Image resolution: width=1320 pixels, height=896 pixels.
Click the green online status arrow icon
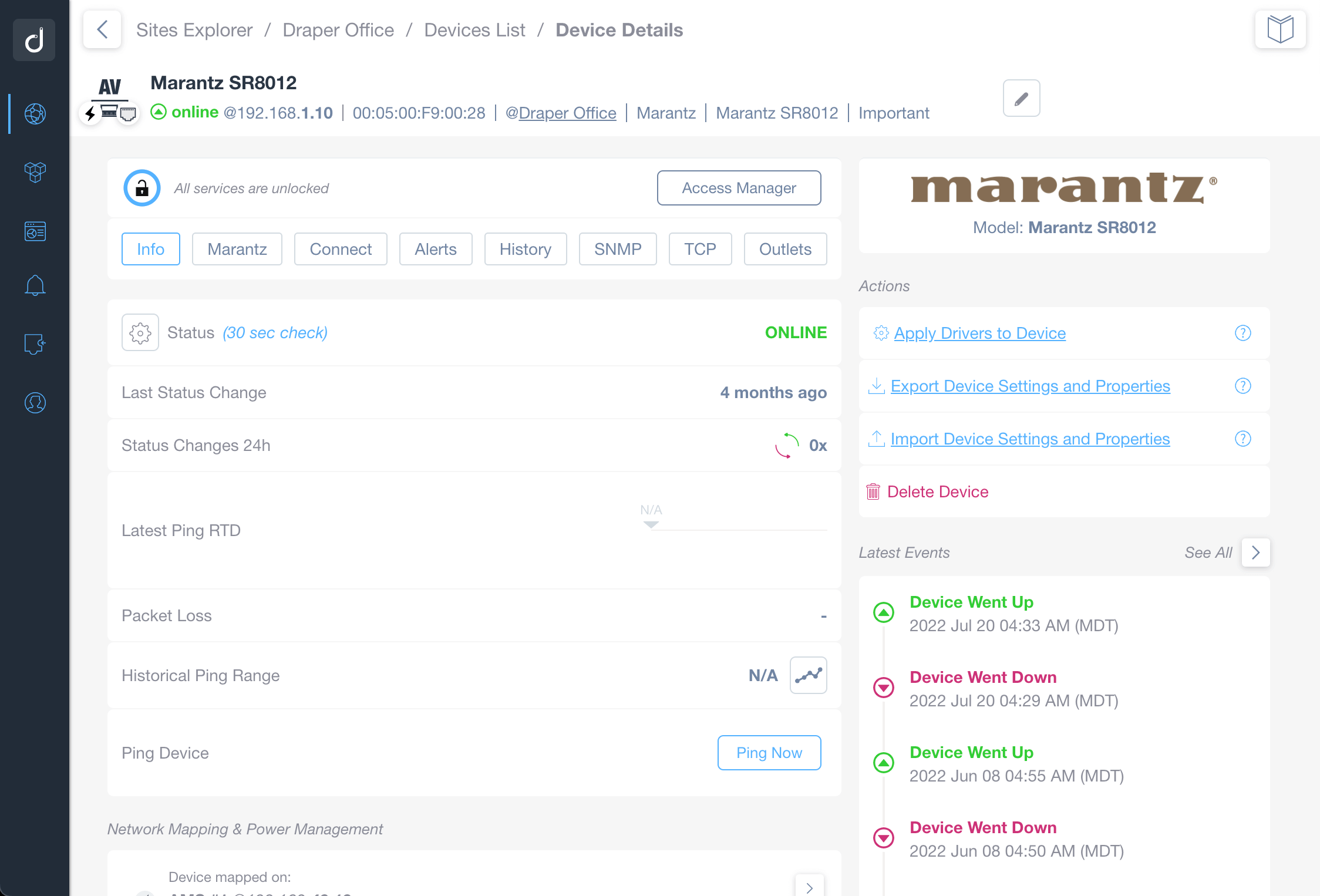(159, 112)
